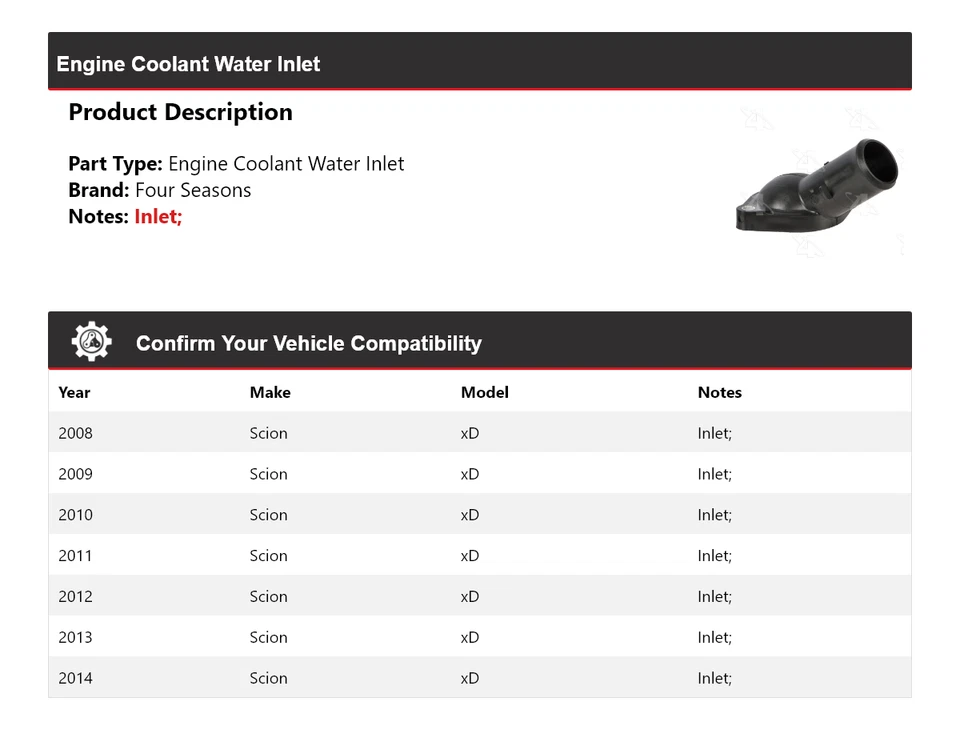Click "Scion" in the 2014 row
This screenshot has height=730, width=960.
[268, 678]
